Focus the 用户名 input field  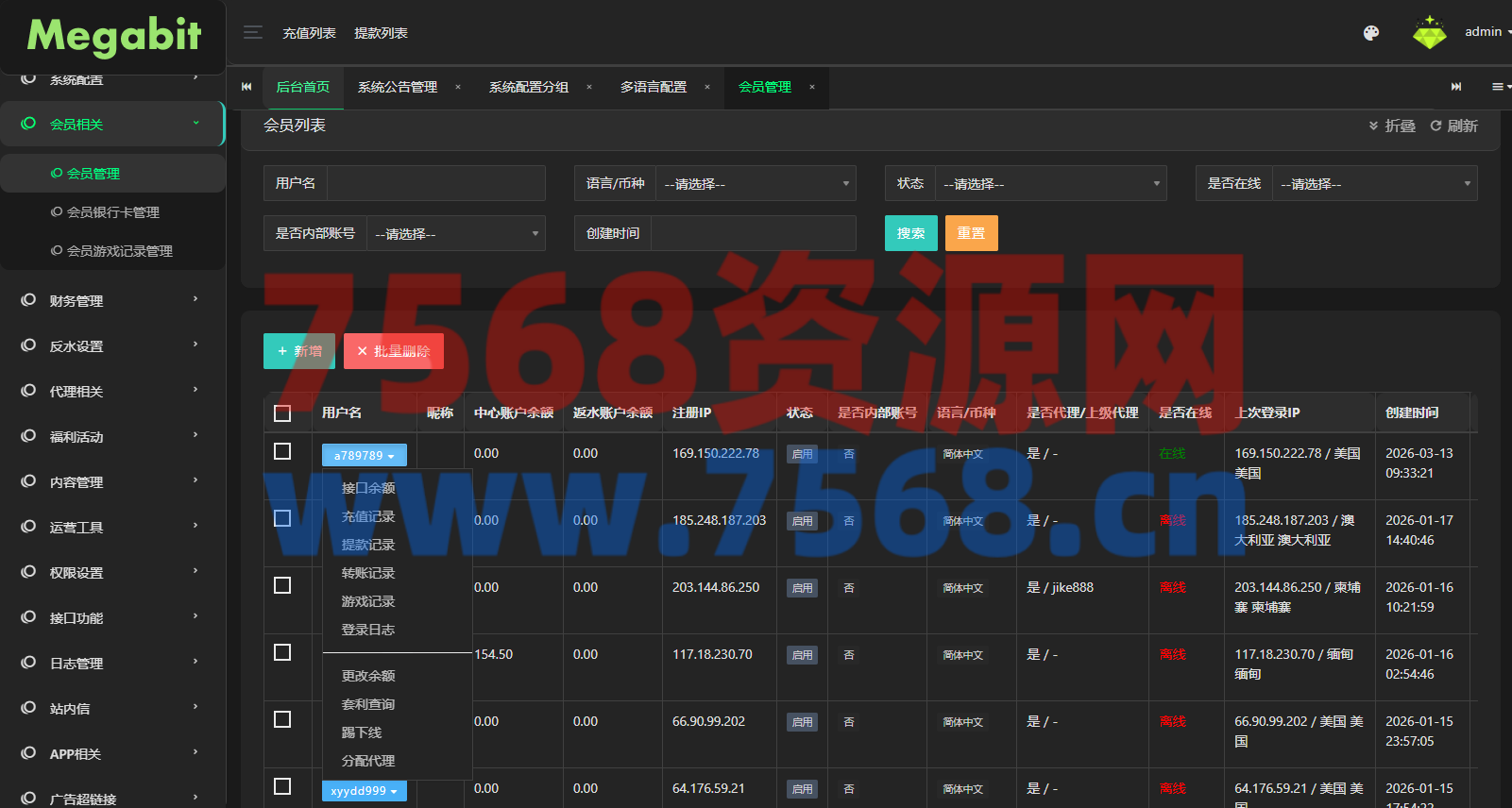click(435, 184)
